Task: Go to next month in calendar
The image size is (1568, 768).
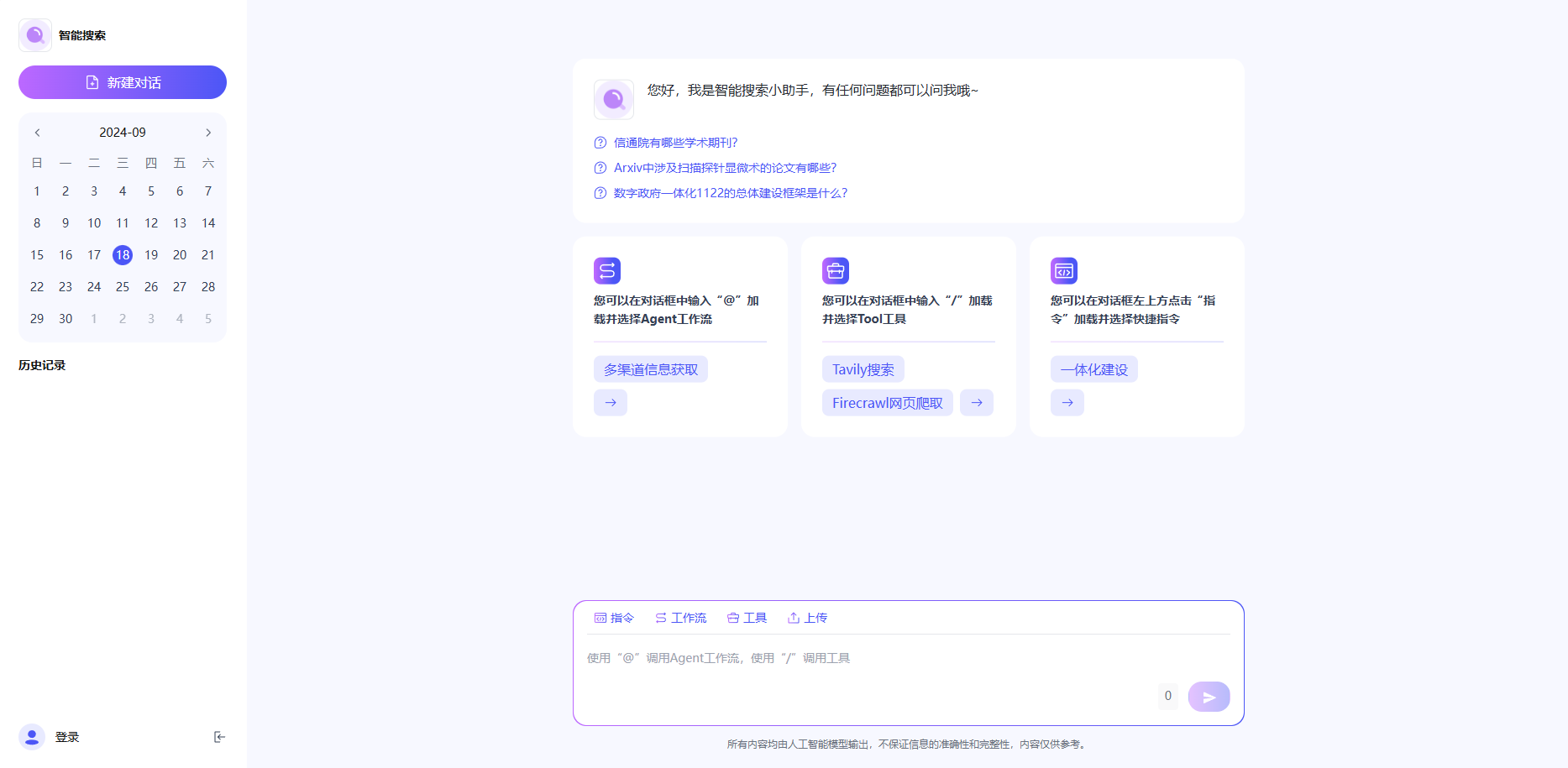Action: pos(208,133)
